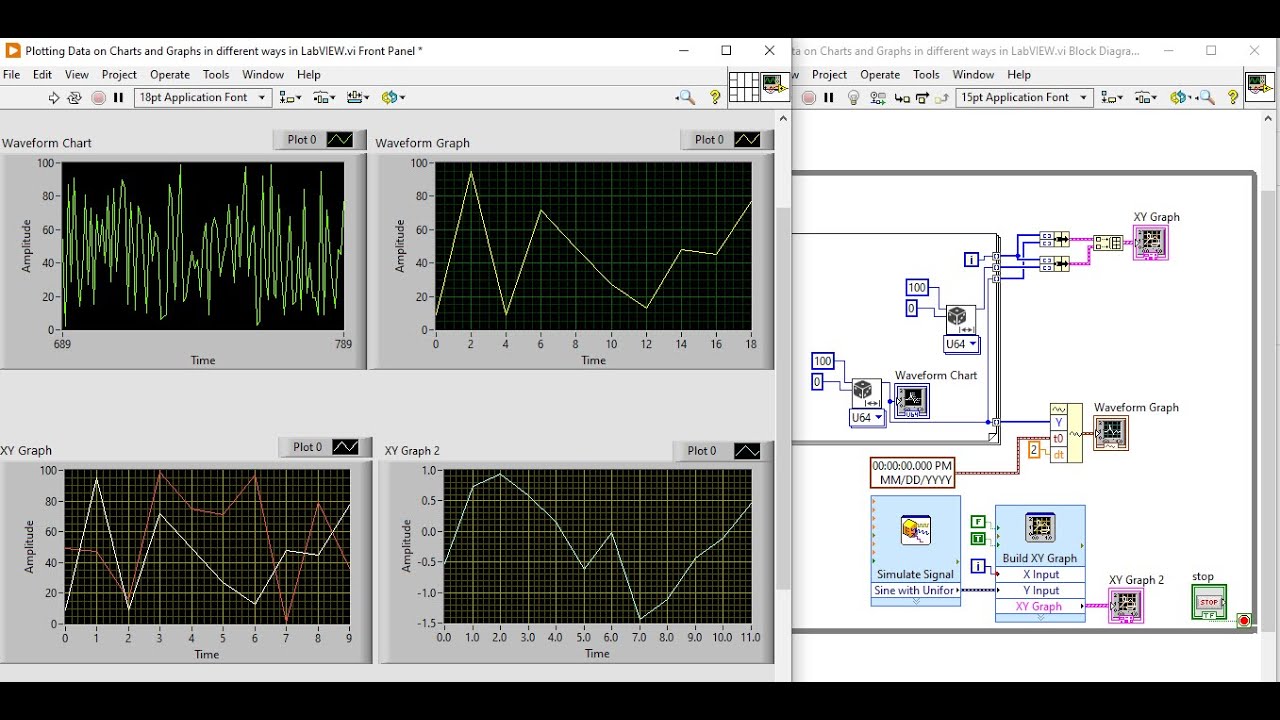1280x720 pixels.
Task: Click XY Graph Plot 0 legend
Action: pyautogui.click(x=325, y=447)
